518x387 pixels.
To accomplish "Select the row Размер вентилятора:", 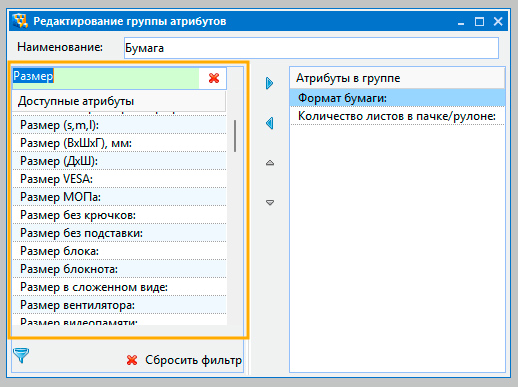I will (119, 305).
